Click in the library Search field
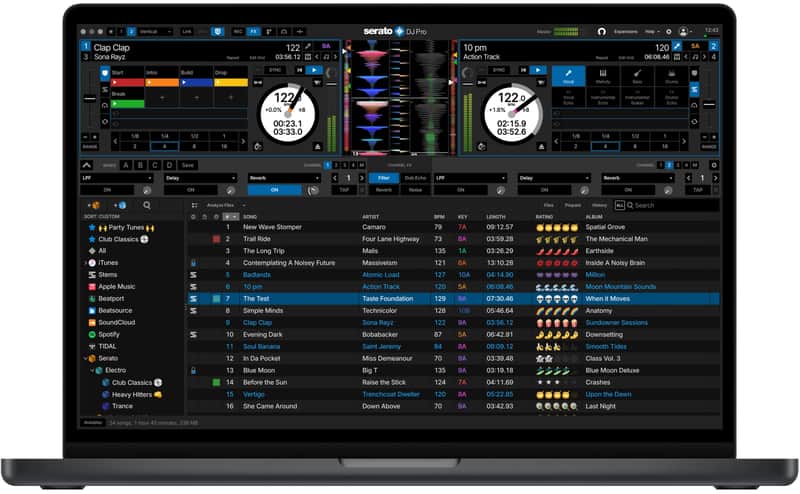 (x=672, y=205)
